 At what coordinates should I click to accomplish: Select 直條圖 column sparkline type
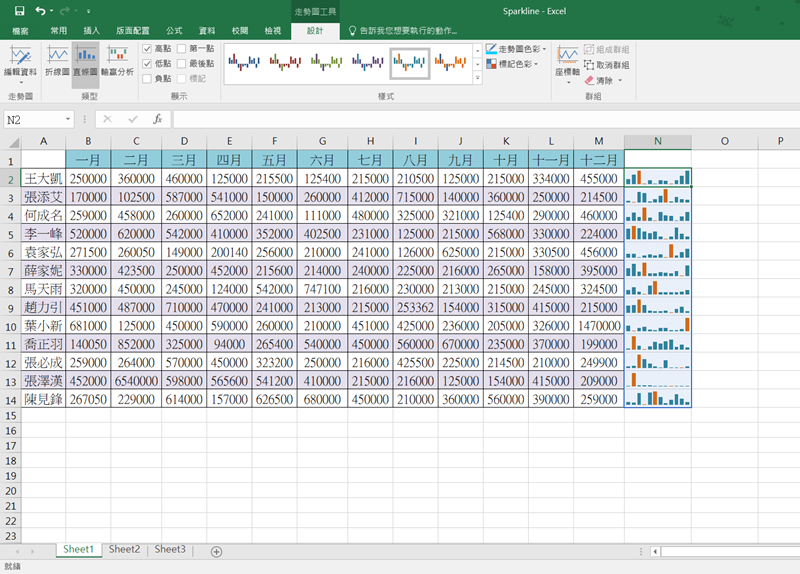coord(87,61)
